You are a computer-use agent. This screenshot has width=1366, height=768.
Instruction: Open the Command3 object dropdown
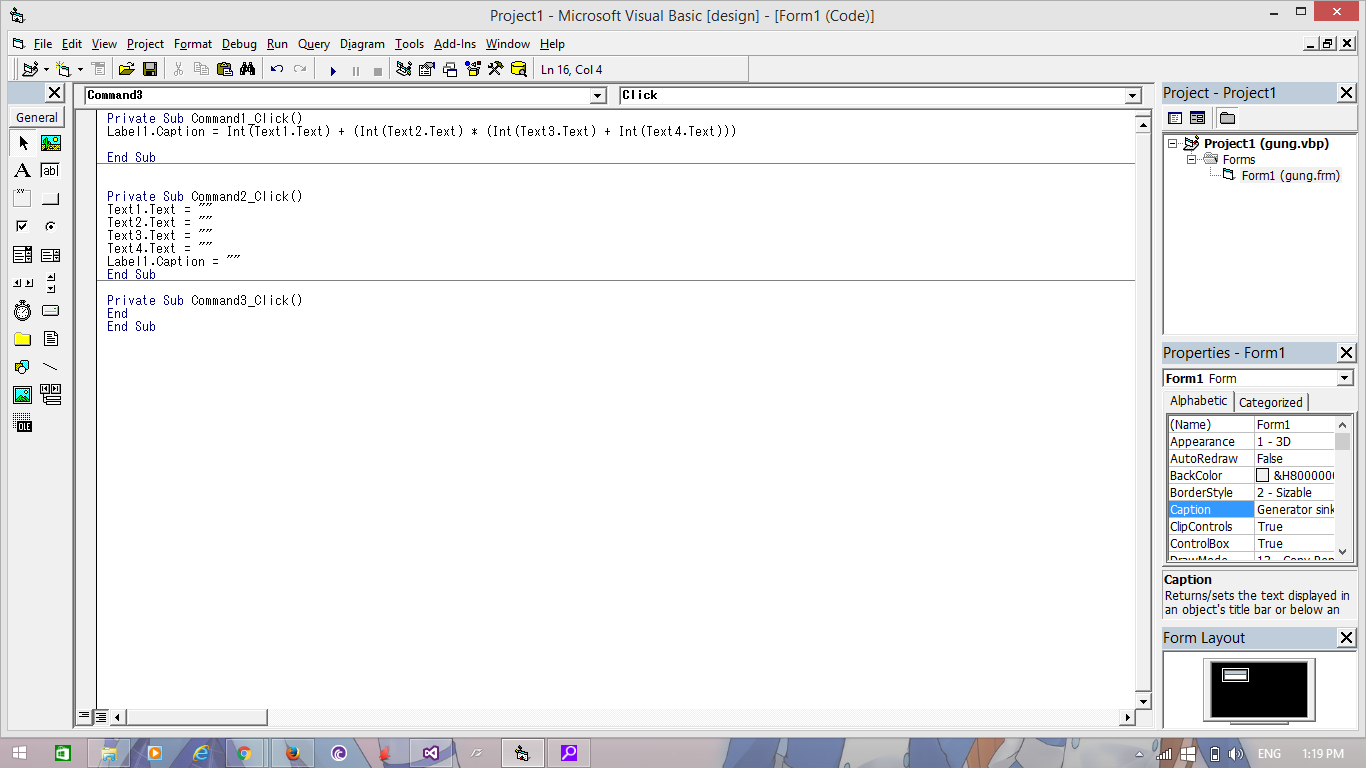point(598,96)
